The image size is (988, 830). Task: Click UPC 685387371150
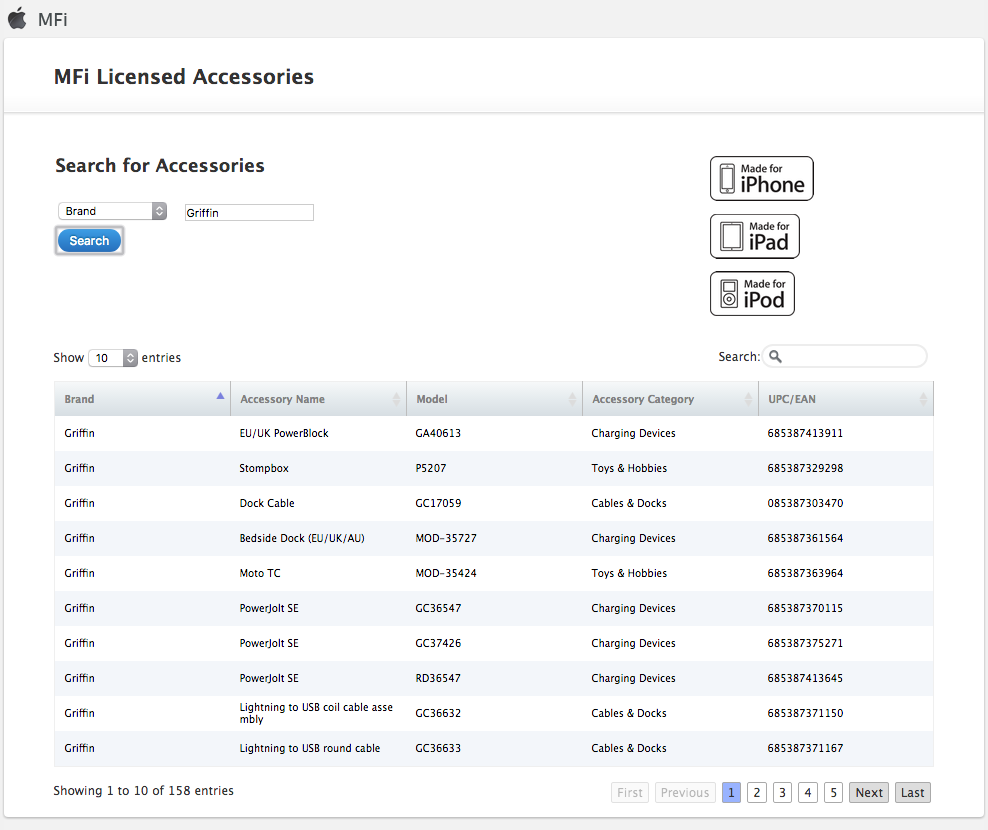click(805, 713)
